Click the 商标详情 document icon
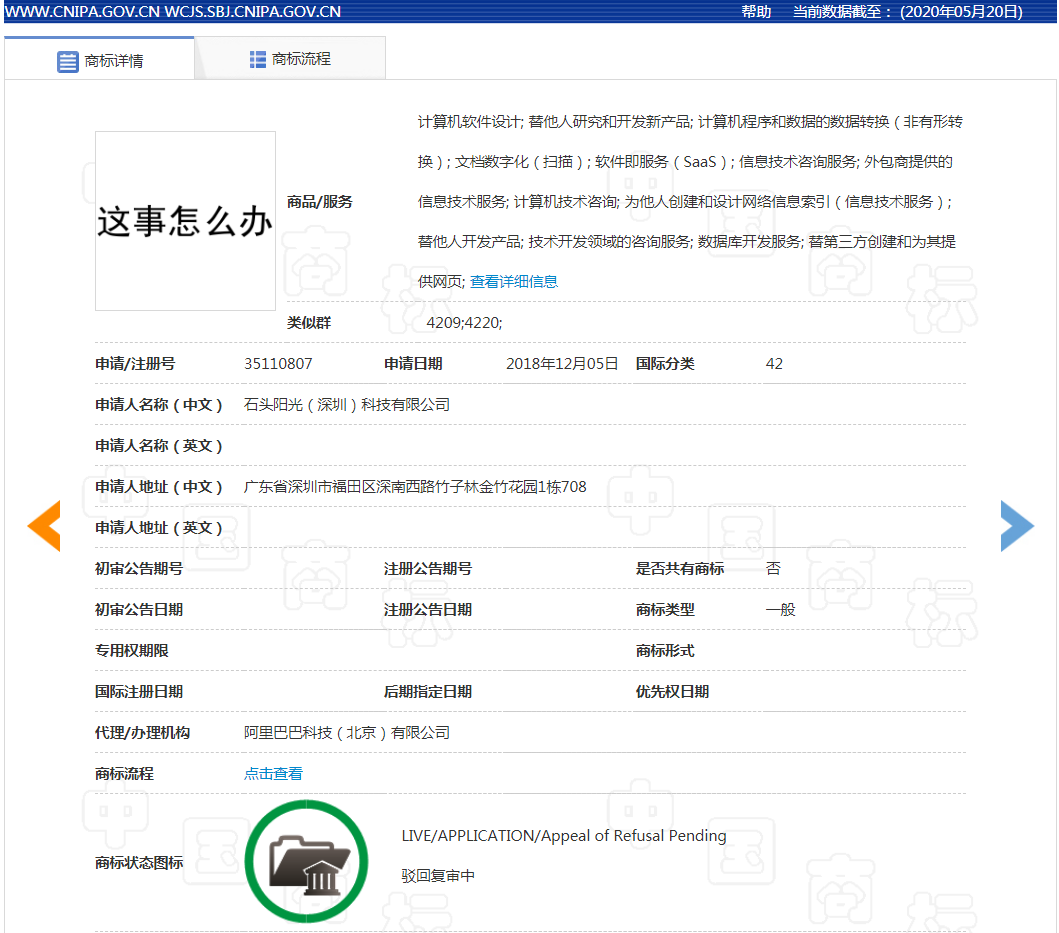Screen dimensions: 1059x933 [x=68, y=61]
